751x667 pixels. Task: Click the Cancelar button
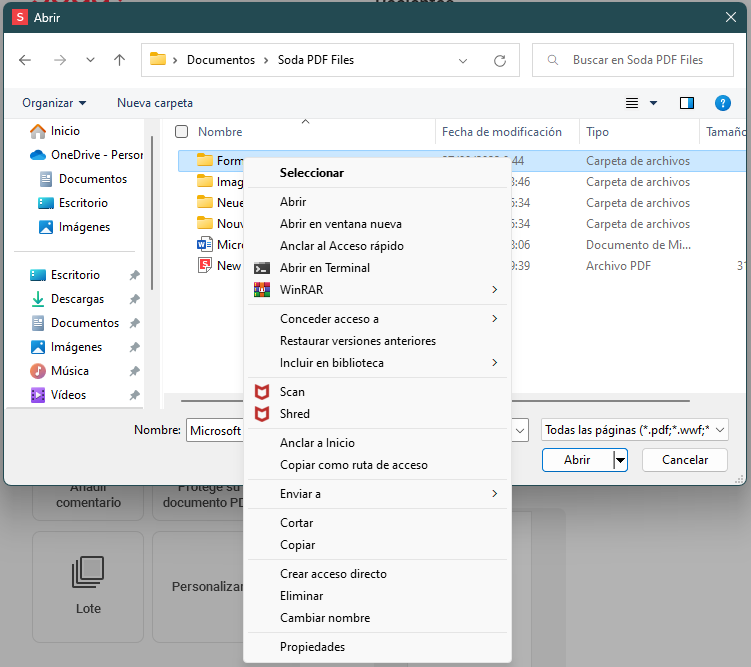[684, 460]
